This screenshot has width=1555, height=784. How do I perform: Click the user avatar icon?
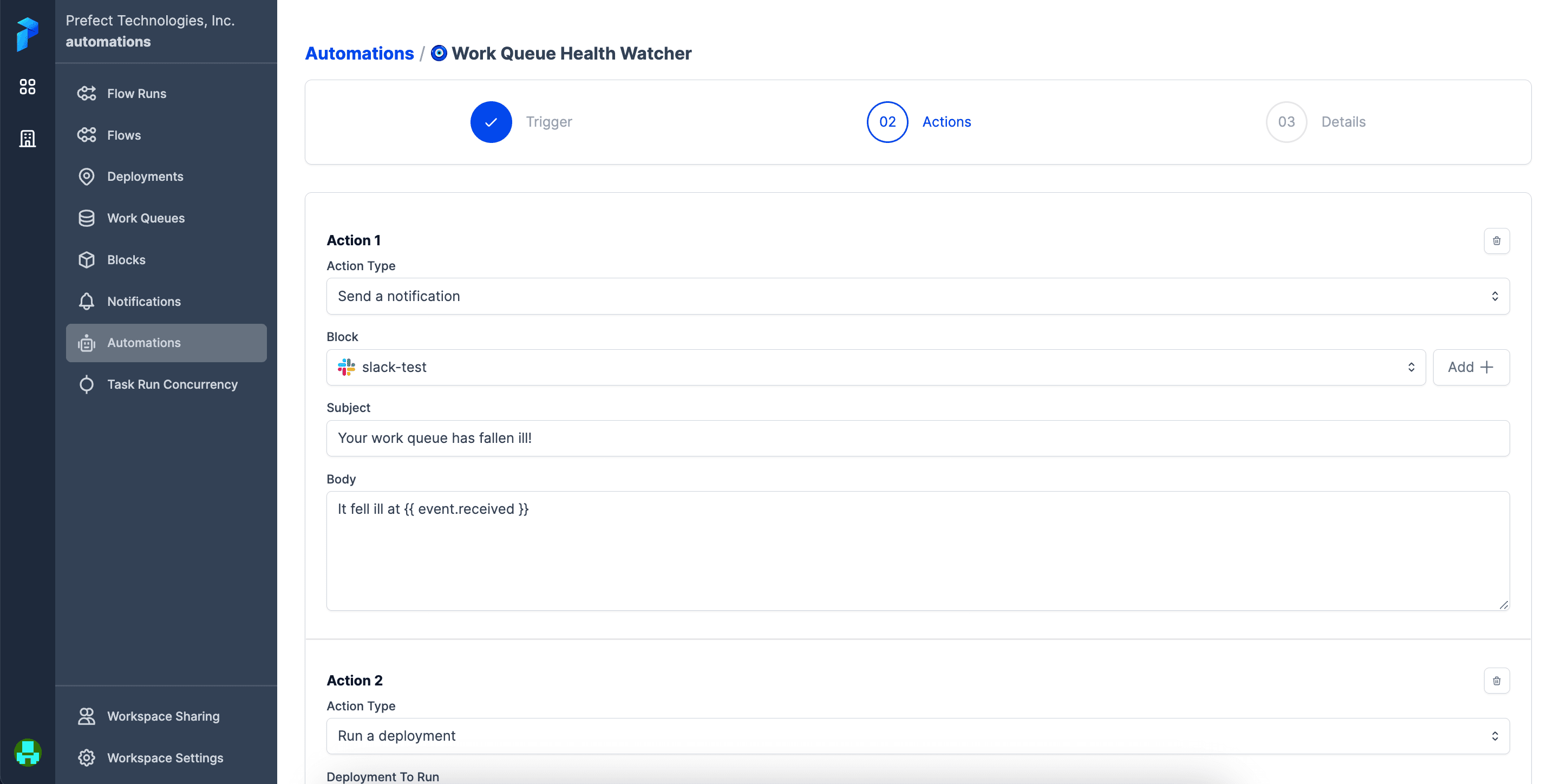27,753
